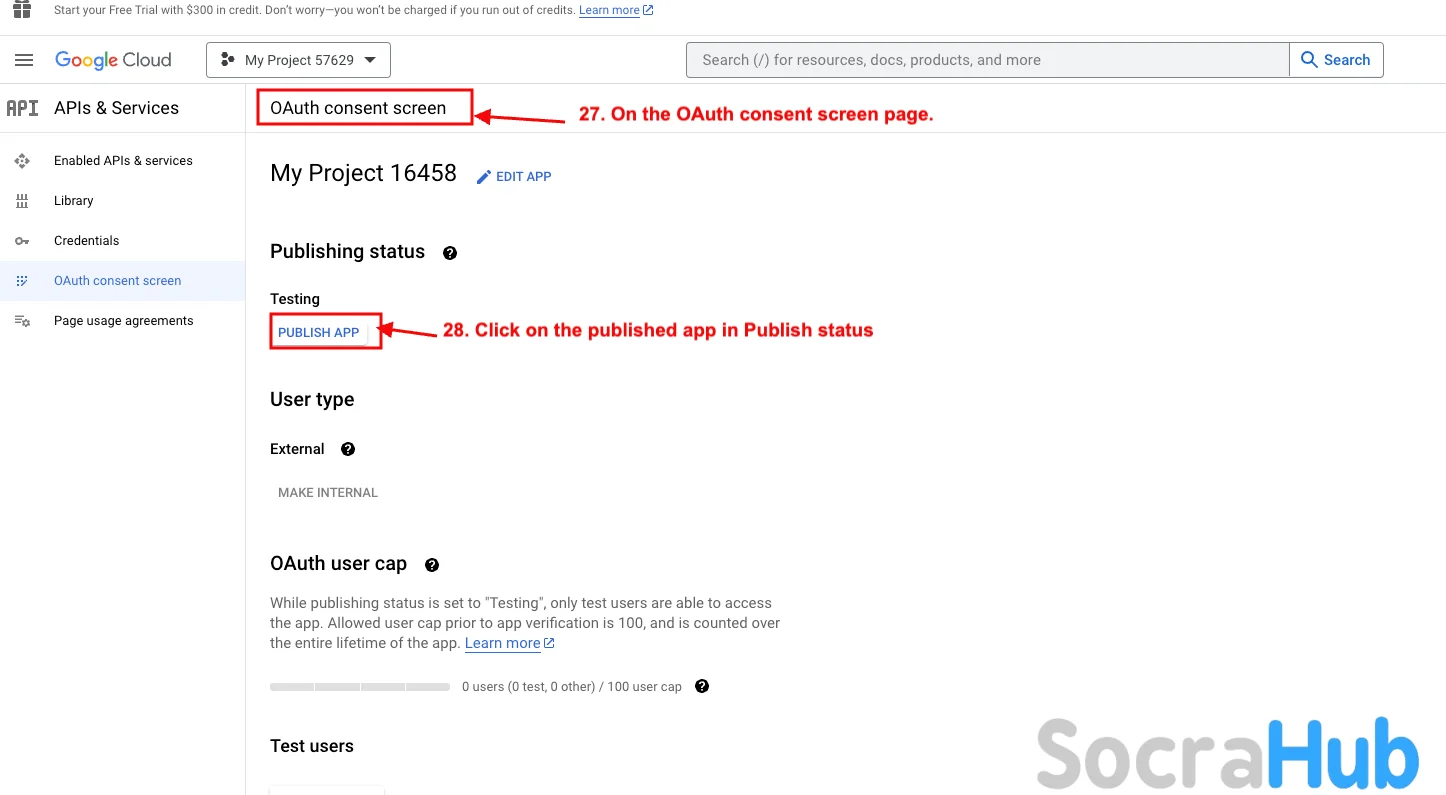Screen dimensions: 1446x795
Task: Open help tooltip for Publishing status
Action: [x=450, y=253]
